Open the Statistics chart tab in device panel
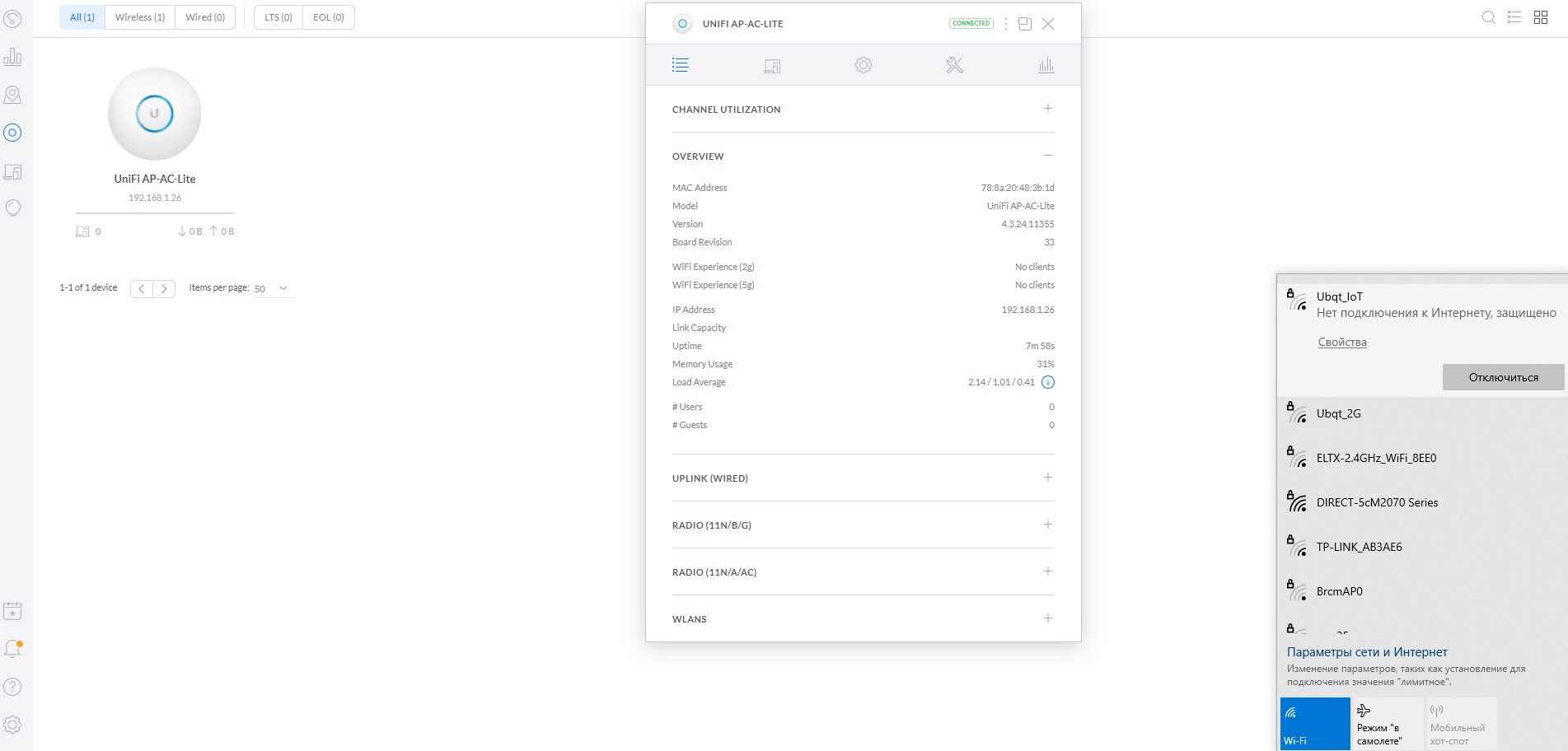 click(x=1046, y=65)
